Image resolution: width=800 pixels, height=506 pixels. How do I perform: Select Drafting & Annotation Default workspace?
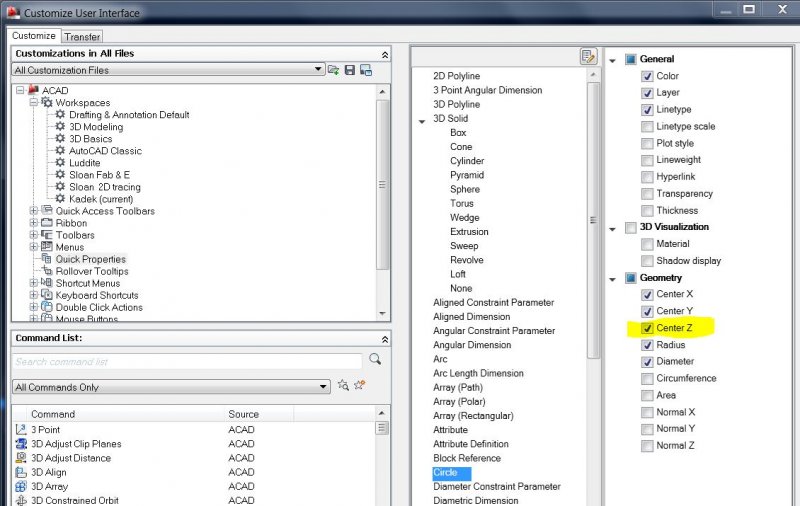coord(129,115)
